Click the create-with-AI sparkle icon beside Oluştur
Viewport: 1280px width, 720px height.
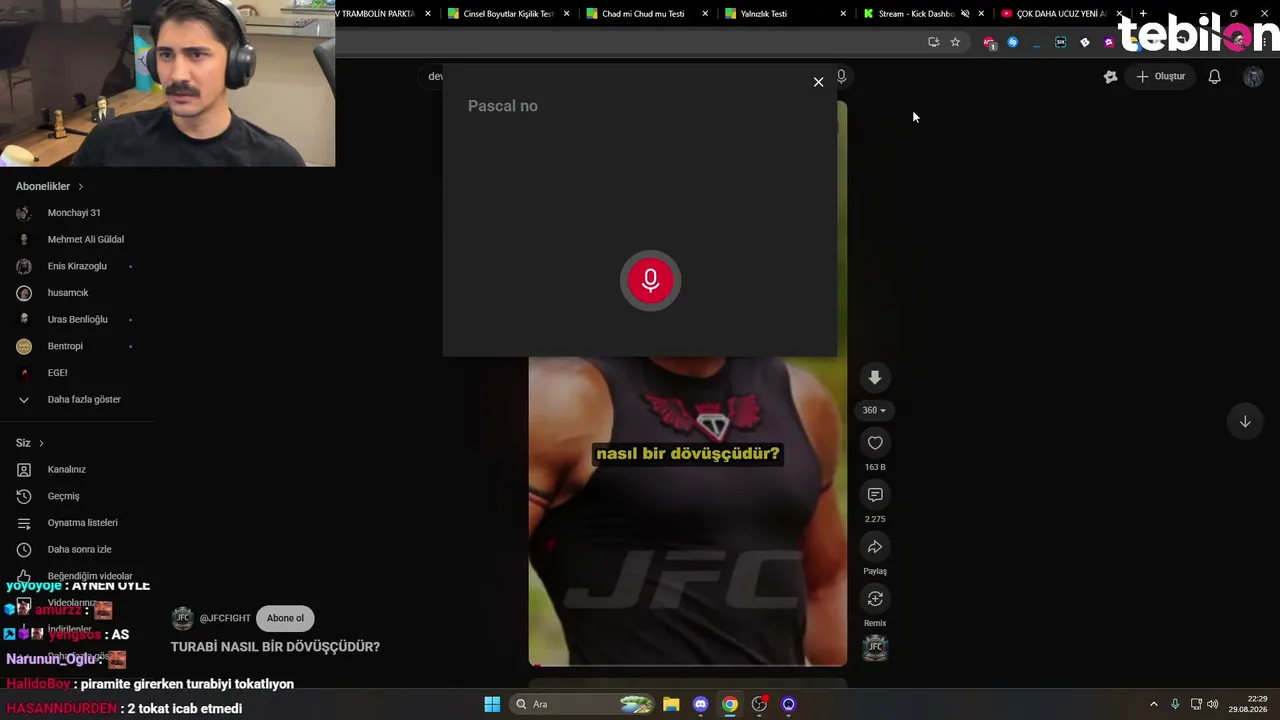click(1110, 76)
